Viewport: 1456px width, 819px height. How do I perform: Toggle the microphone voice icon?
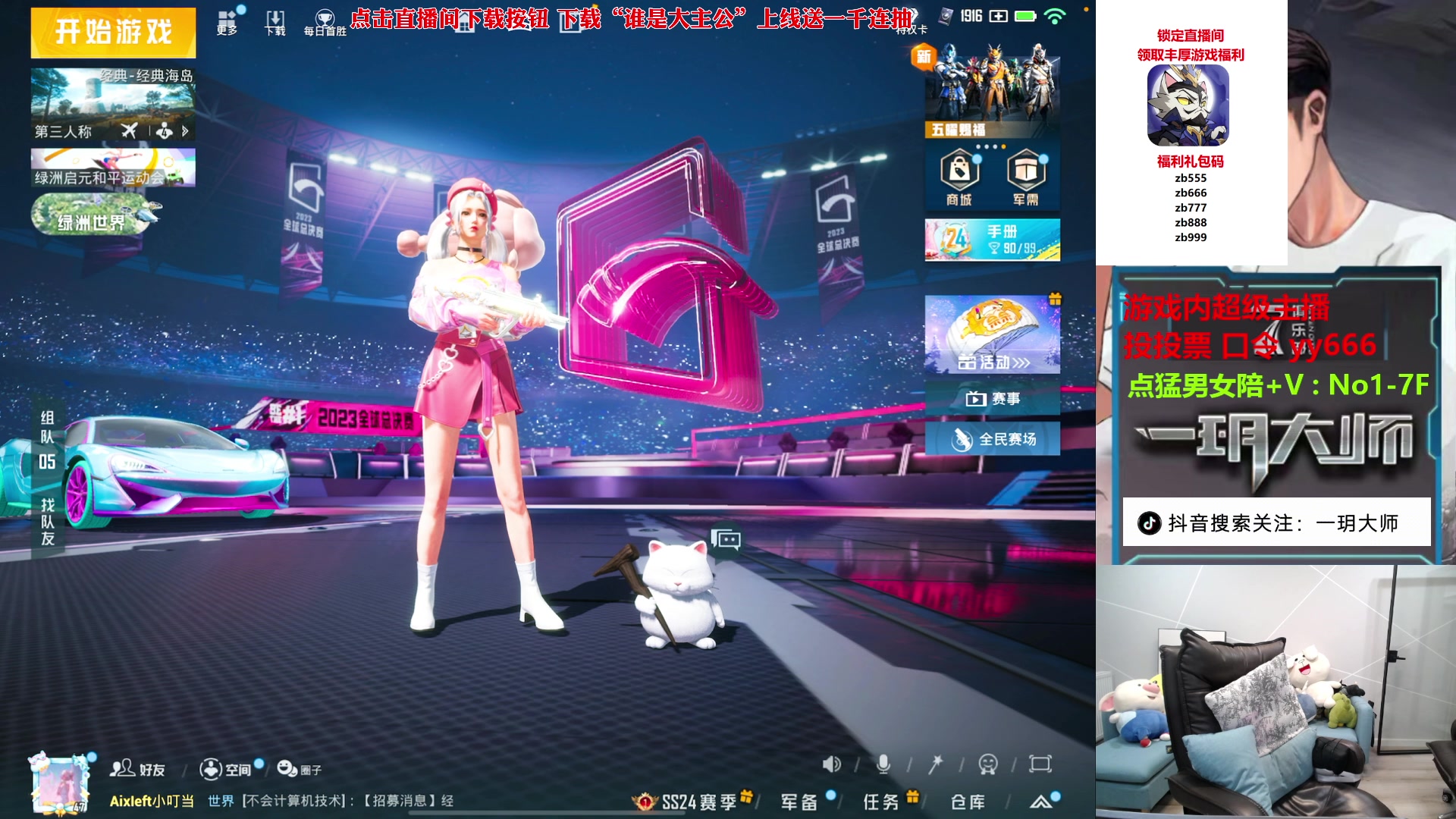click(883, 764)
